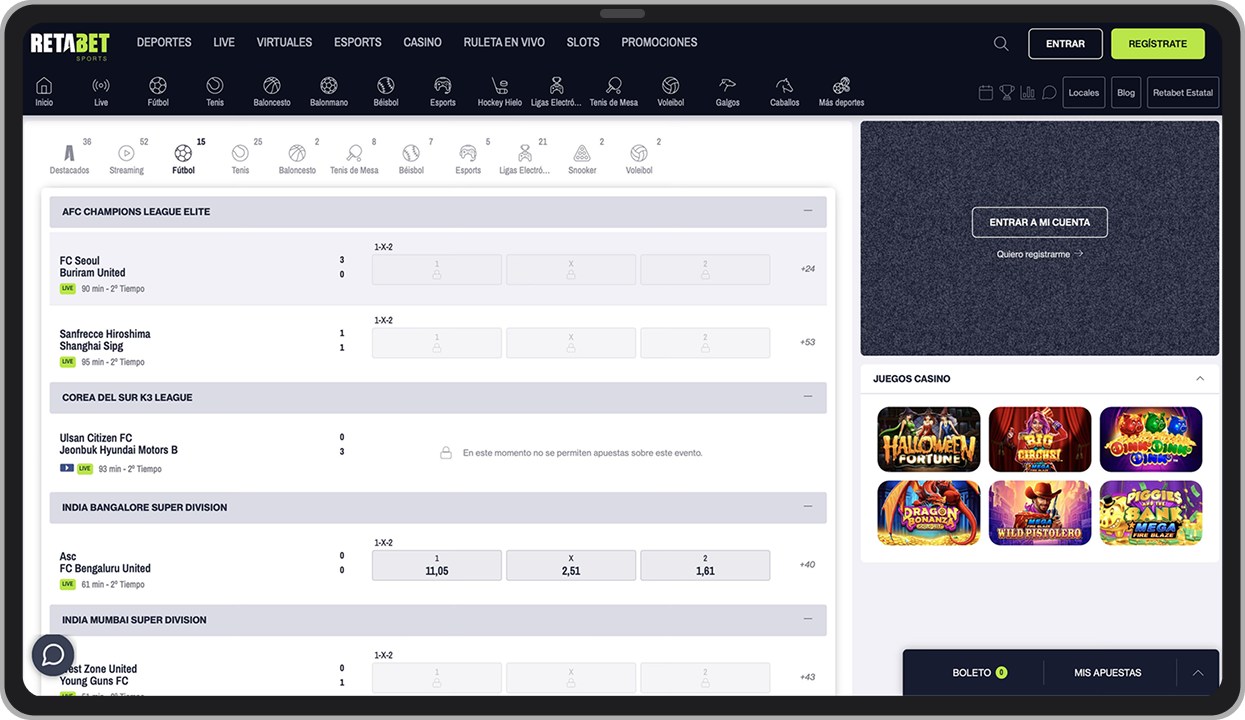Expand the betting slip panel arrow
1245x720 pixels.
1198,673
